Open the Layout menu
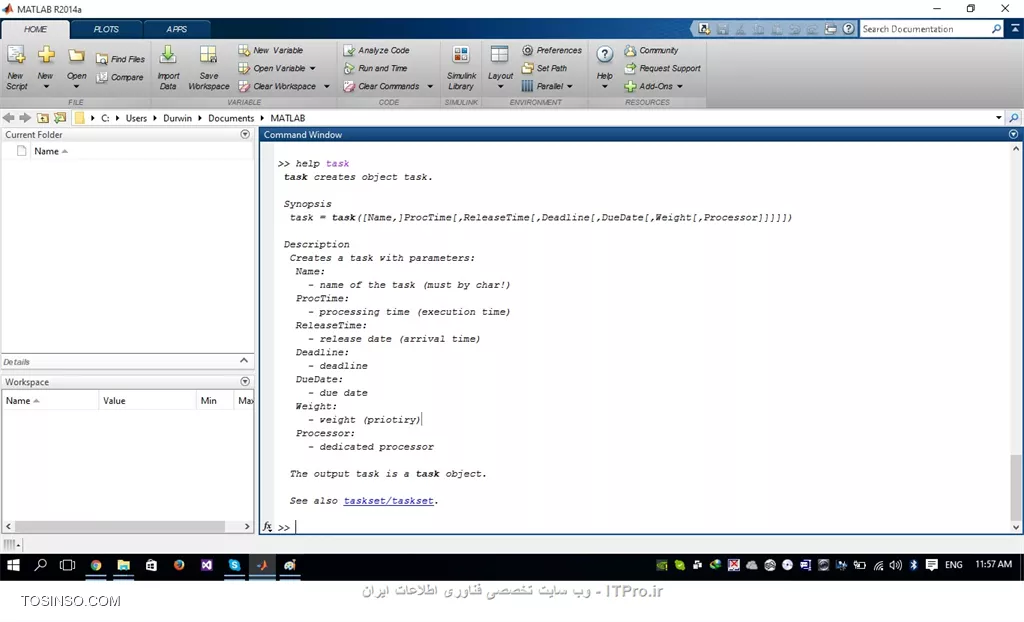The width and height of the screenshot is (1024, 622). coord(500,67)
